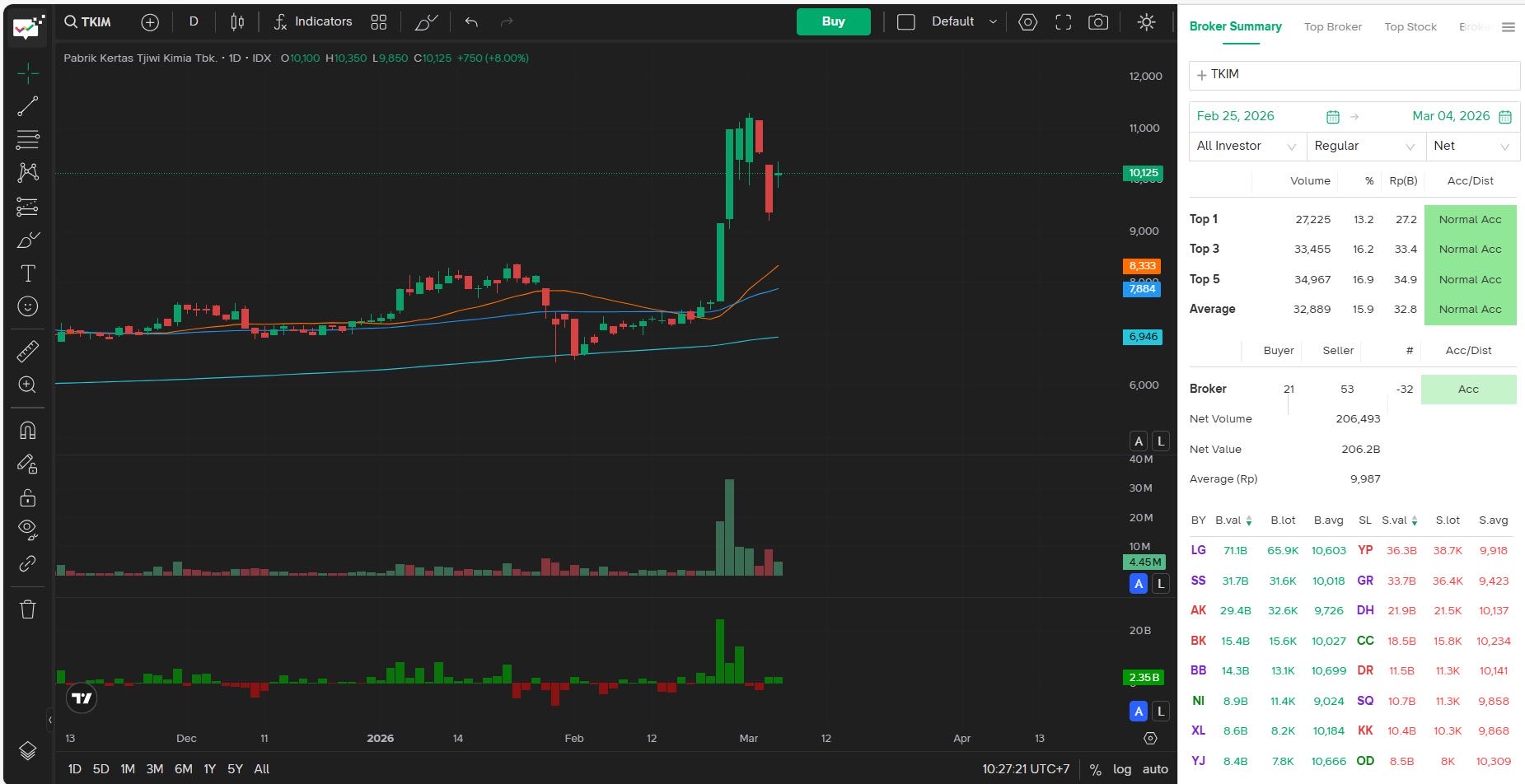Click the 10:27:21 UTC+7 timezone button

tap(1026, 769)
